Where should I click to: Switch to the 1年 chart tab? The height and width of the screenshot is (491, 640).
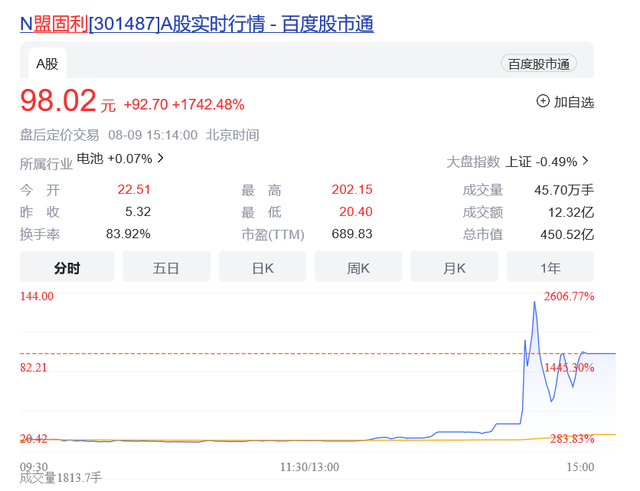tap(550, 268)
